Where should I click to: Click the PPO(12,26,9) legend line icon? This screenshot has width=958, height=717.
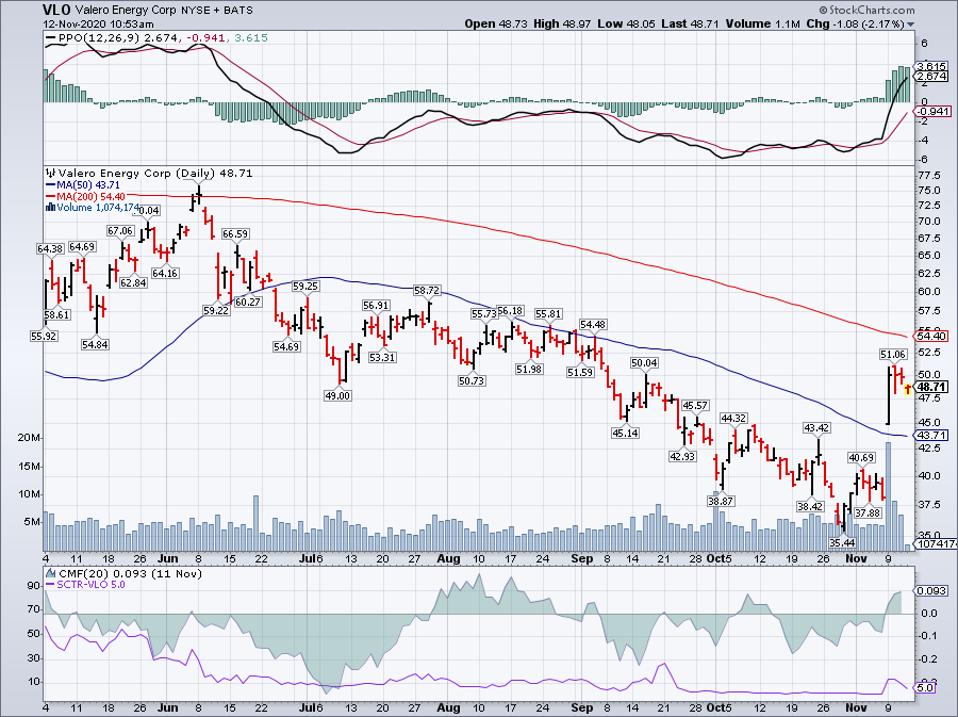click(51, 38)
